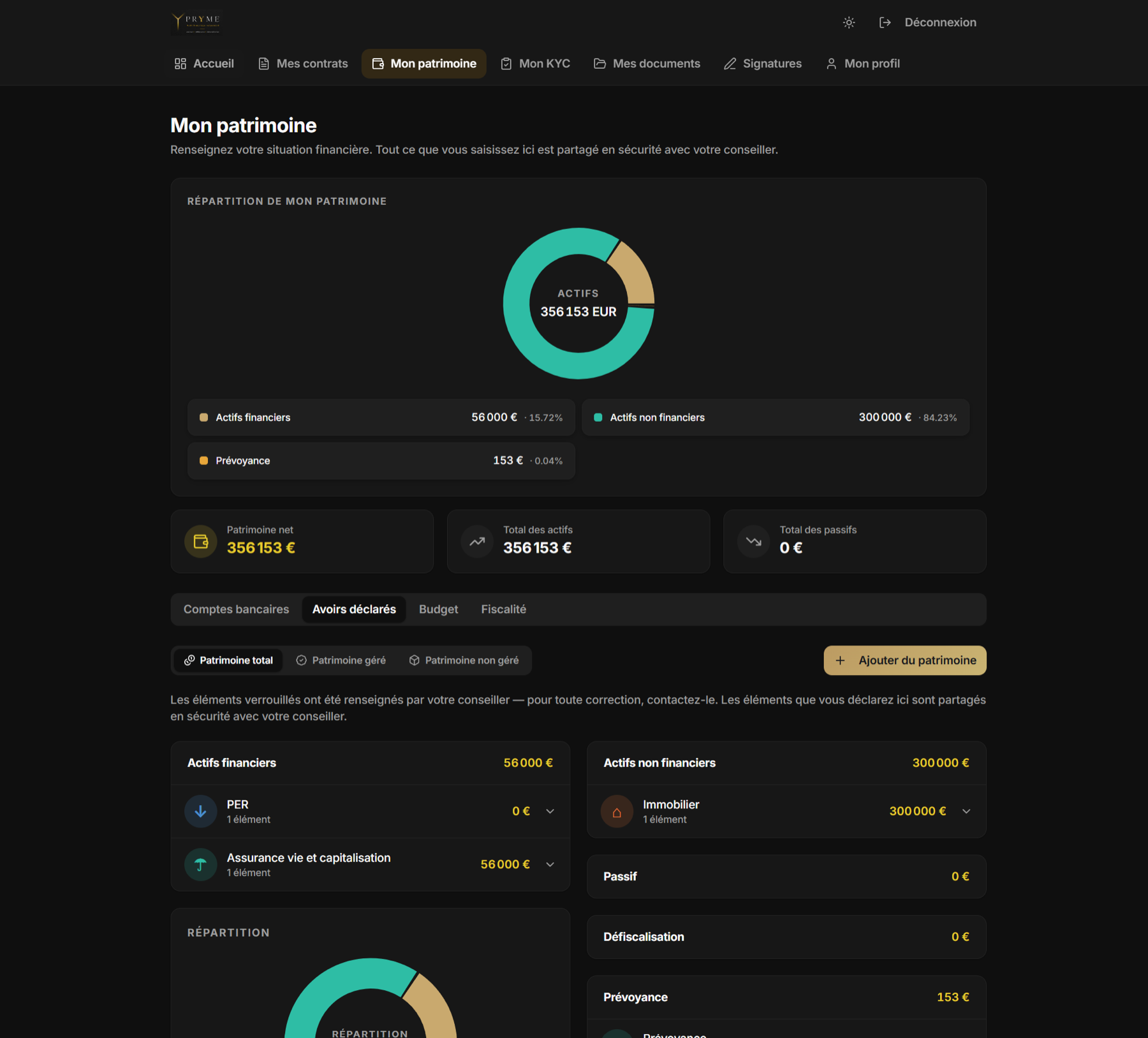Viewport: 1148px width, 1038px height.
Task: Click the PER 1 élément label
Action: [249, 820]
